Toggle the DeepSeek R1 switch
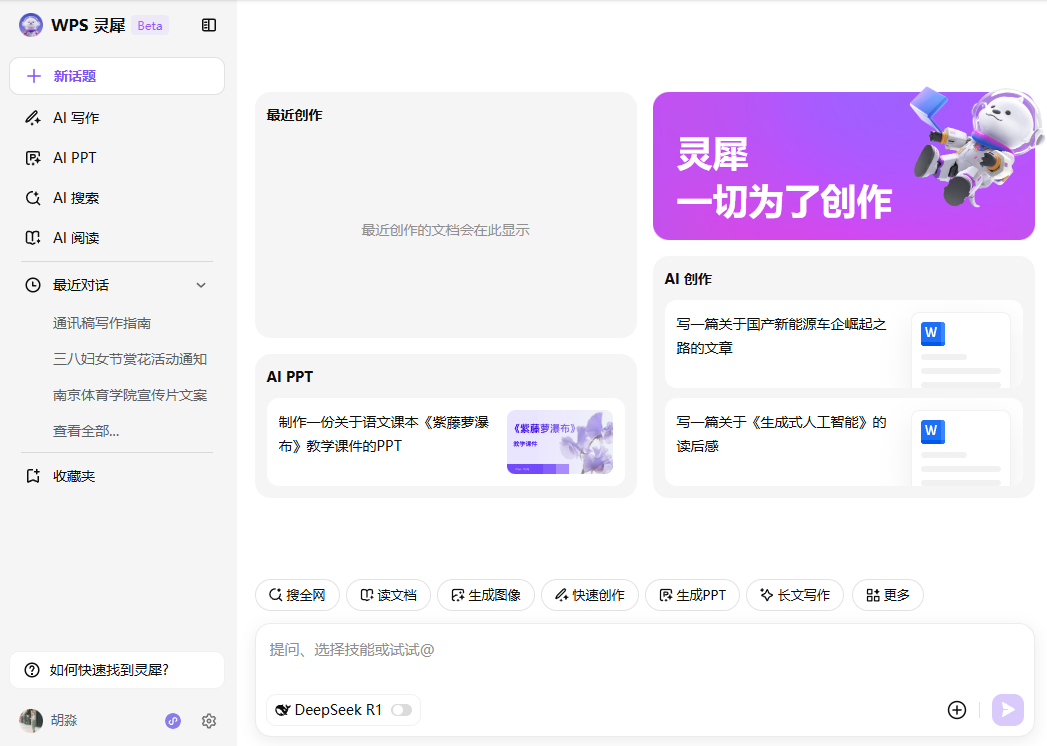The width and height of the screenshot is (1047, 746). click(x=401, y=710)
